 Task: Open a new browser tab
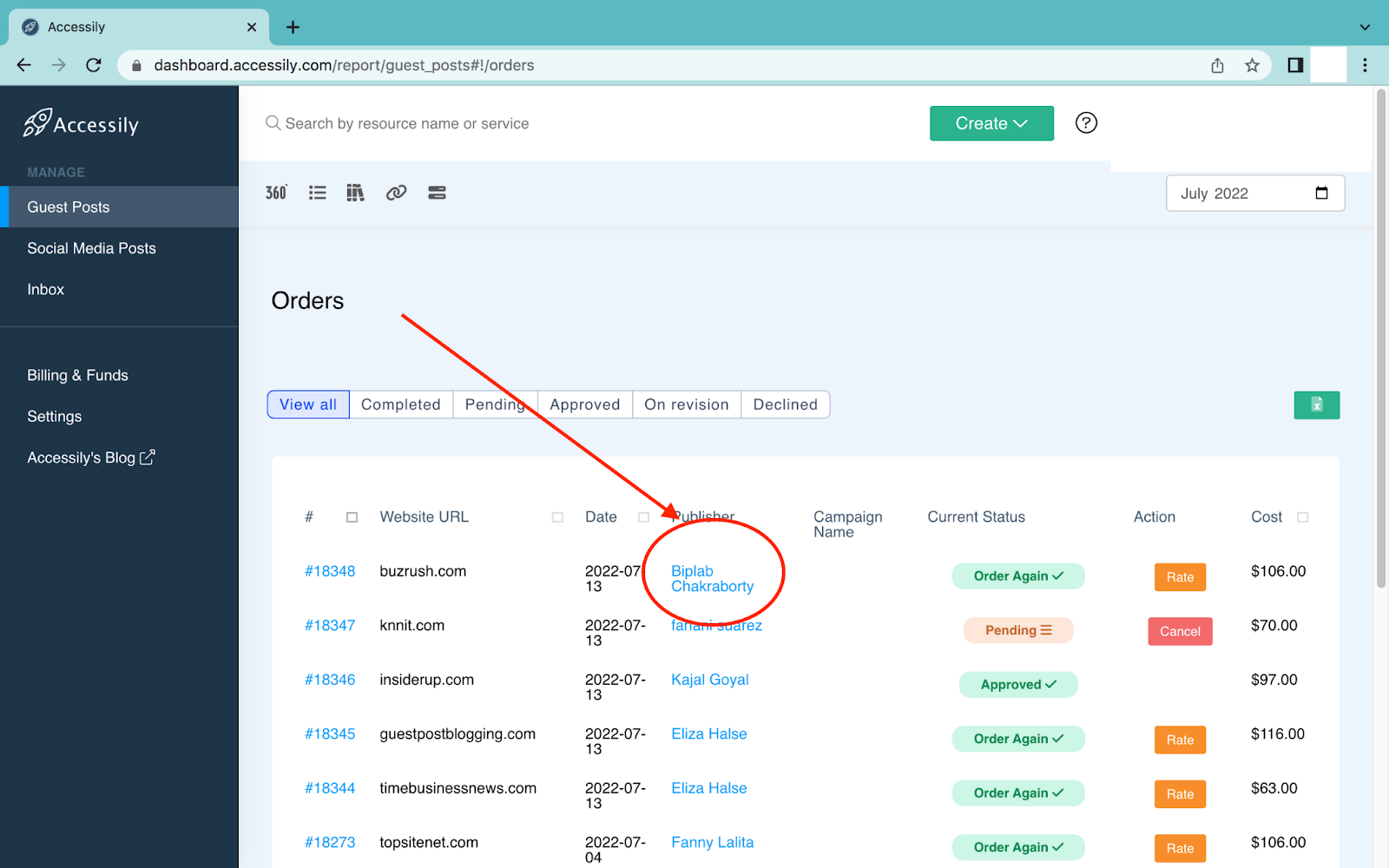(x=293, y=27)
